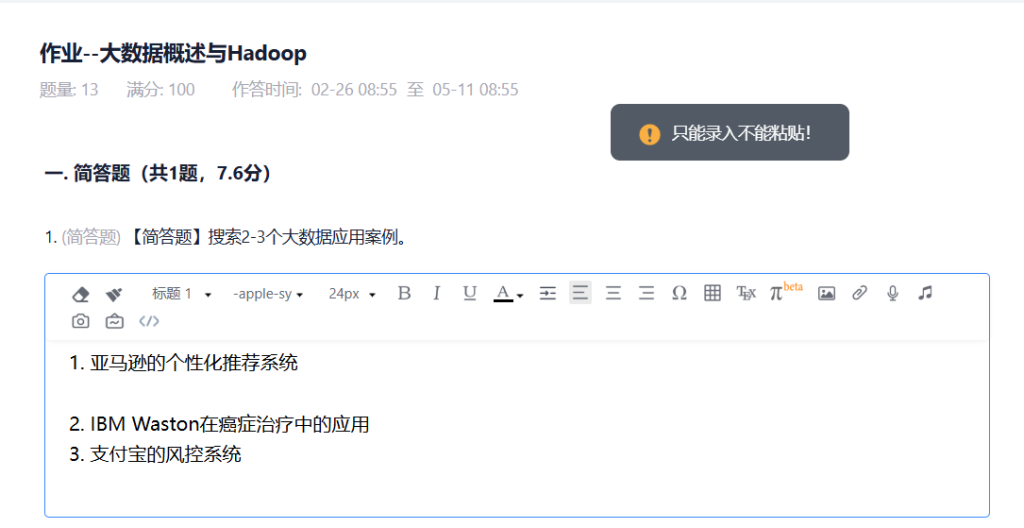Select the format painter brush icon
The image size is (1024, 528).
114,294
